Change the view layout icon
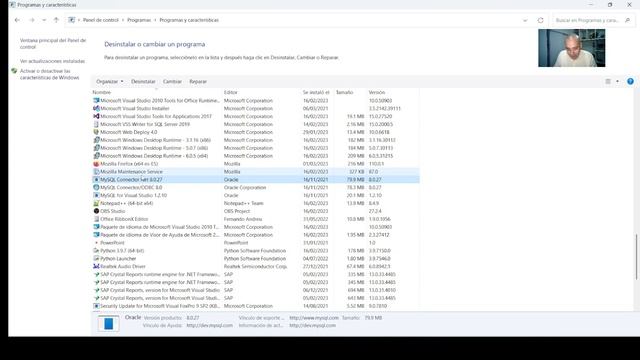640x360 pixels. (x=608, y=82)
